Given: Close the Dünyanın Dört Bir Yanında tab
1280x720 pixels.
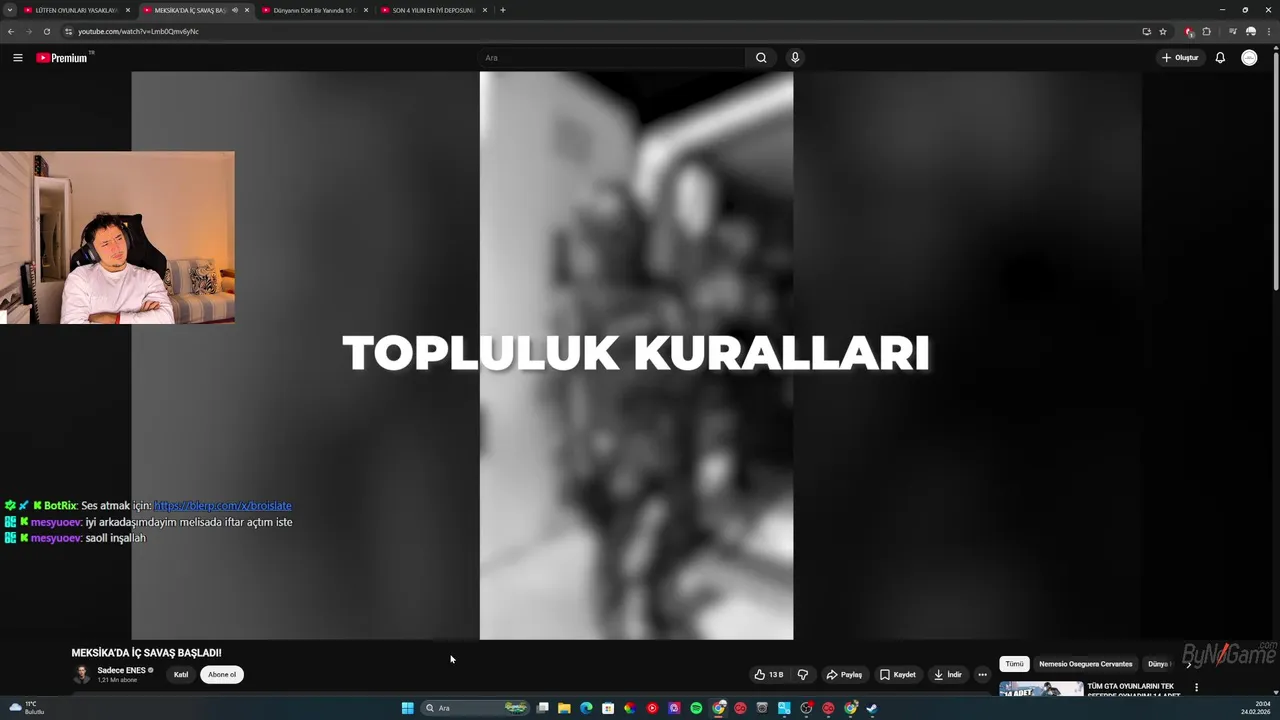Looking at the screenshot, I should 366,10.
